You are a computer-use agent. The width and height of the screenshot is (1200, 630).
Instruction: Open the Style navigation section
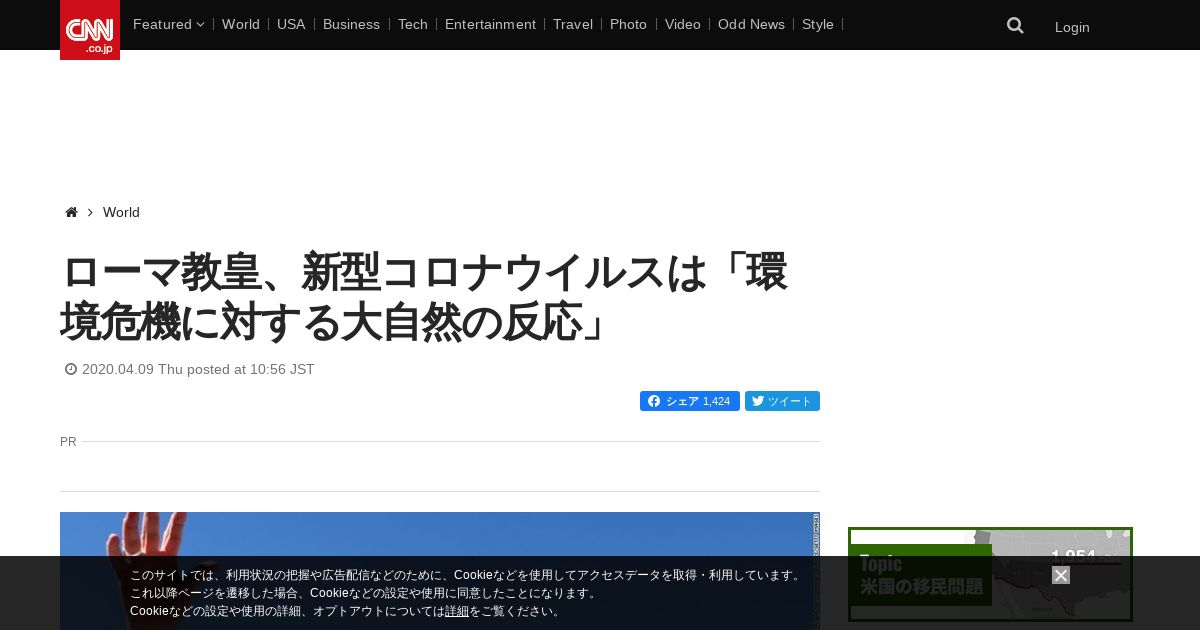click(x=818, y=24)
